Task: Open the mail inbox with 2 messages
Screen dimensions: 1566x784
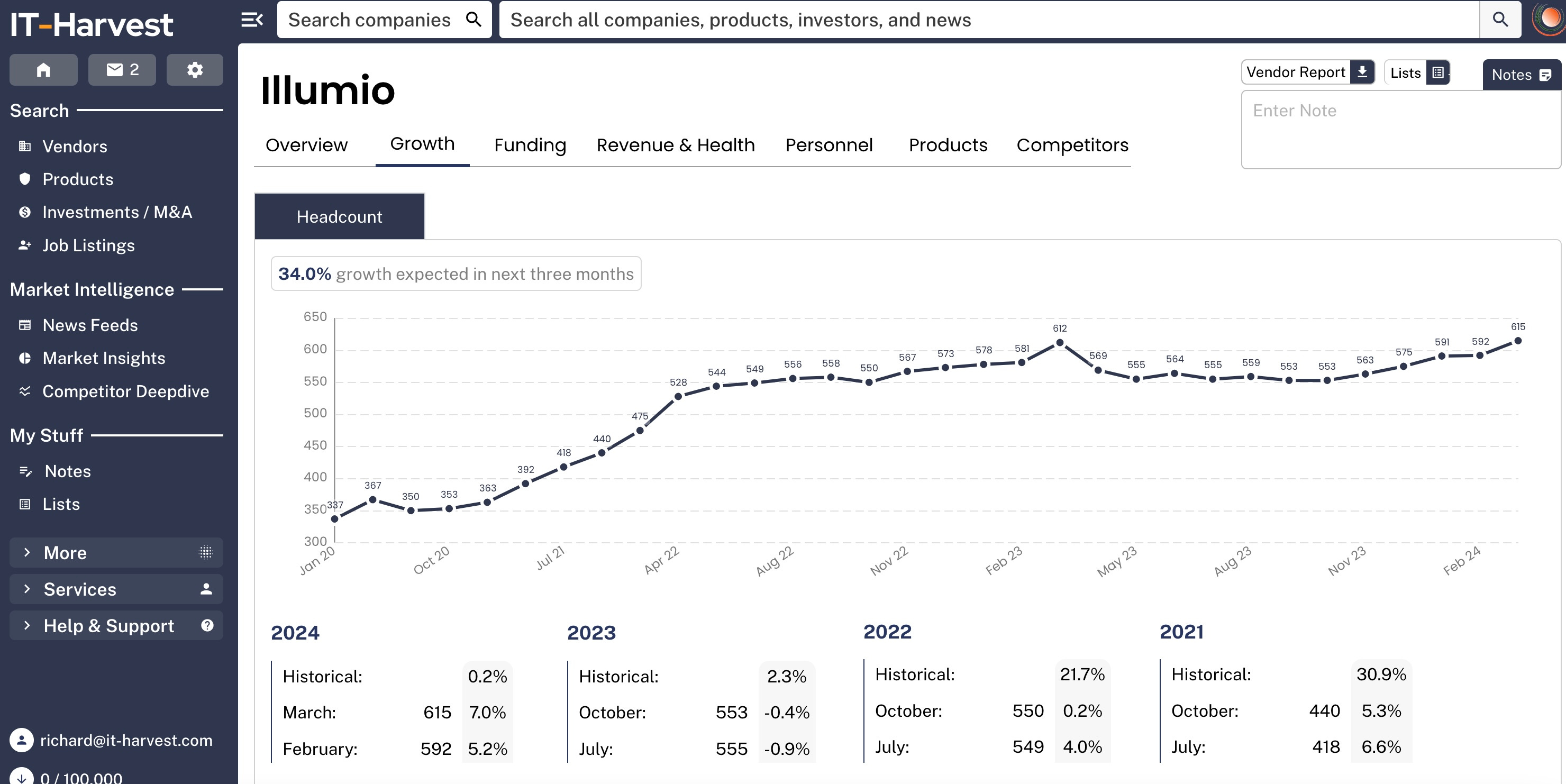Action: point(122,70)
